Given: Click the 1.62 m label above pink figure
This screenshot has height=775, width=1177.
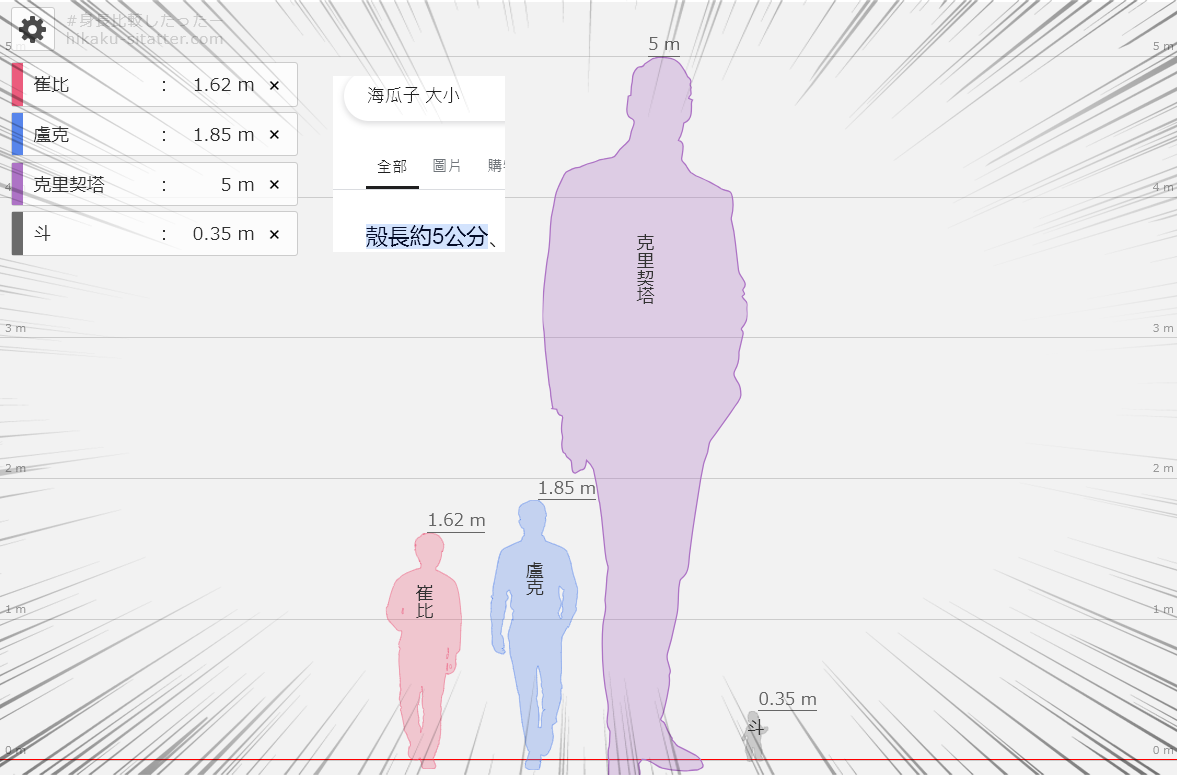Looking at the screenshot, I should (456, 520).
